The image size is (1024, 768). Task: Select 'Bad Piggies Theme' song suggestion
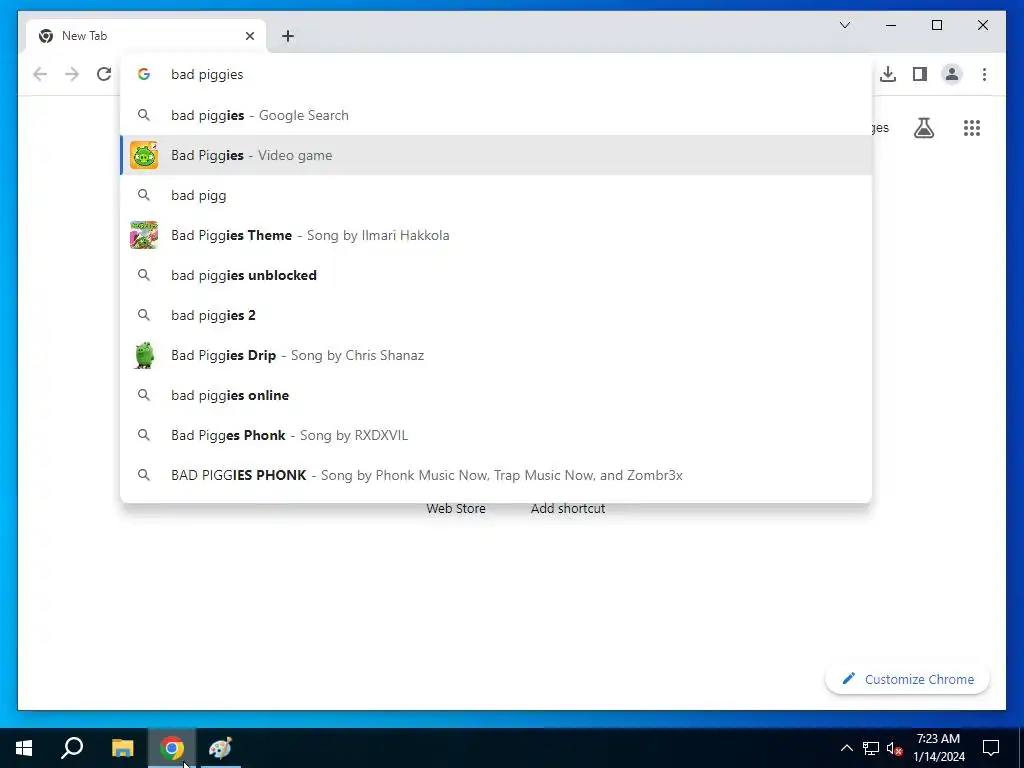(496, 235)
